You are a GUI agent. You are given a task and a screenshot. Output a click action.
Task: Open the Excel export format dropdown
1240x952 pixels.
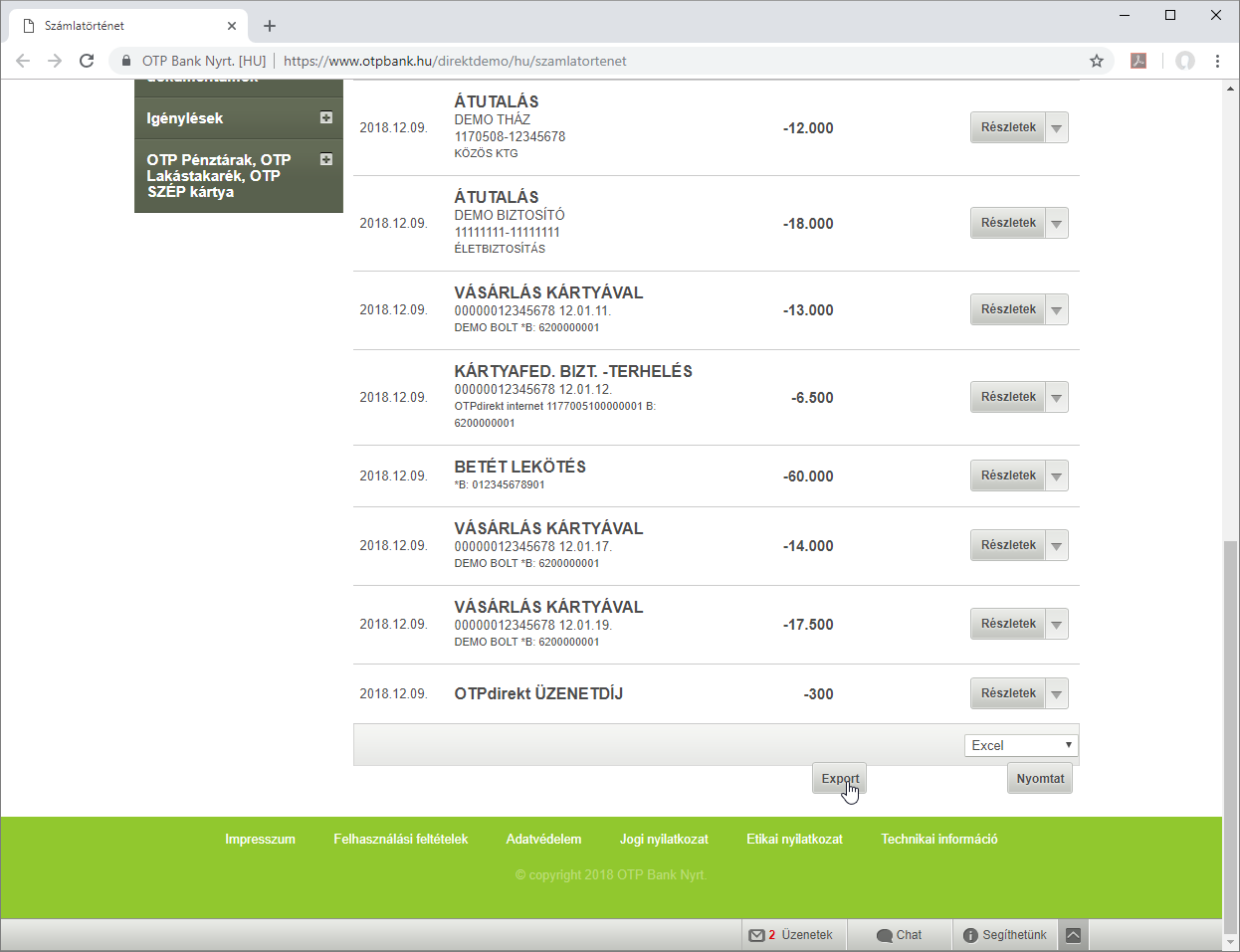[1021, 745]
